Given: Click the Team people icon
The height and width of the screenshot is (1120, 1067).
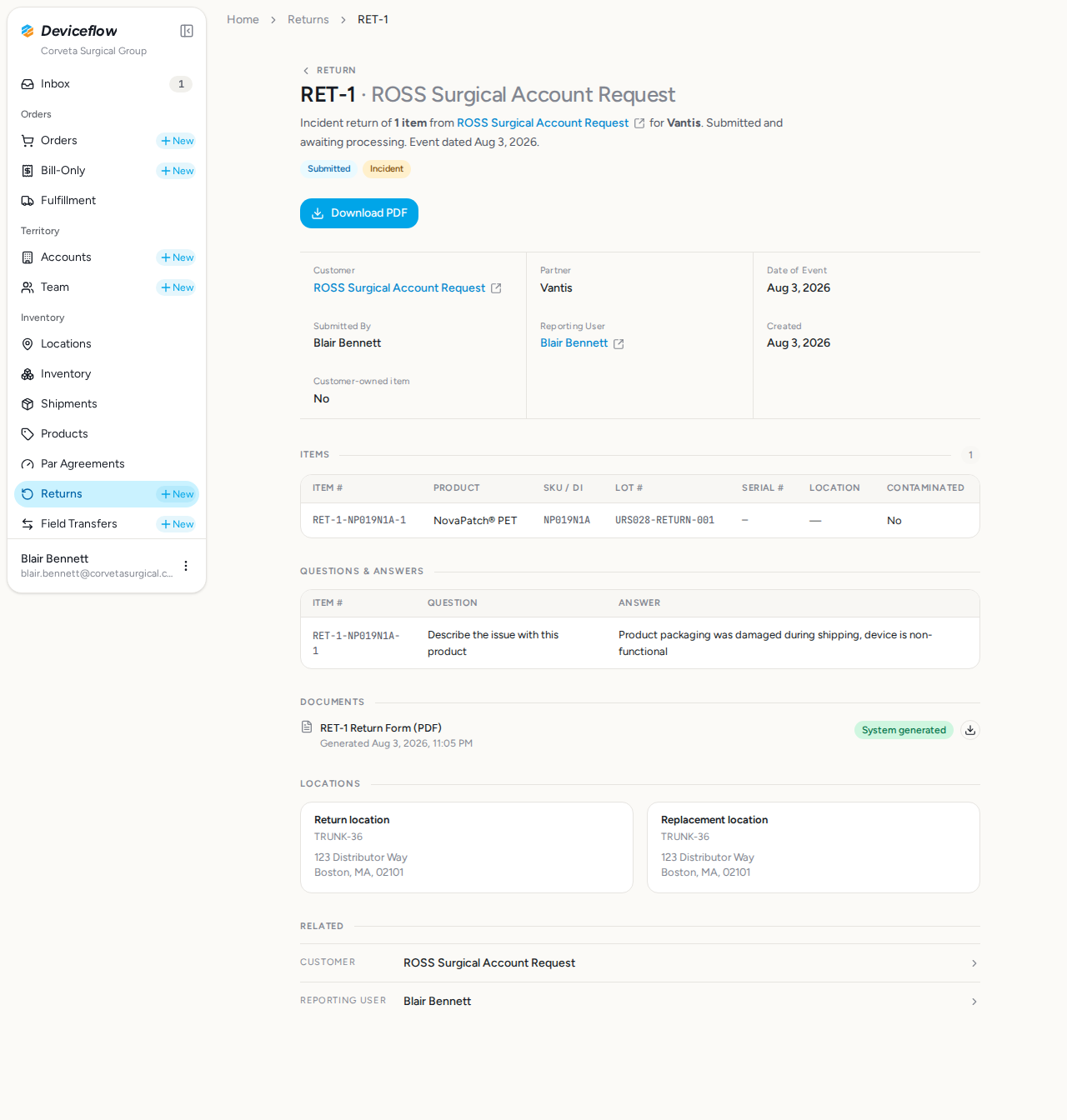Looking at the screenshot, I should point(28,287).
